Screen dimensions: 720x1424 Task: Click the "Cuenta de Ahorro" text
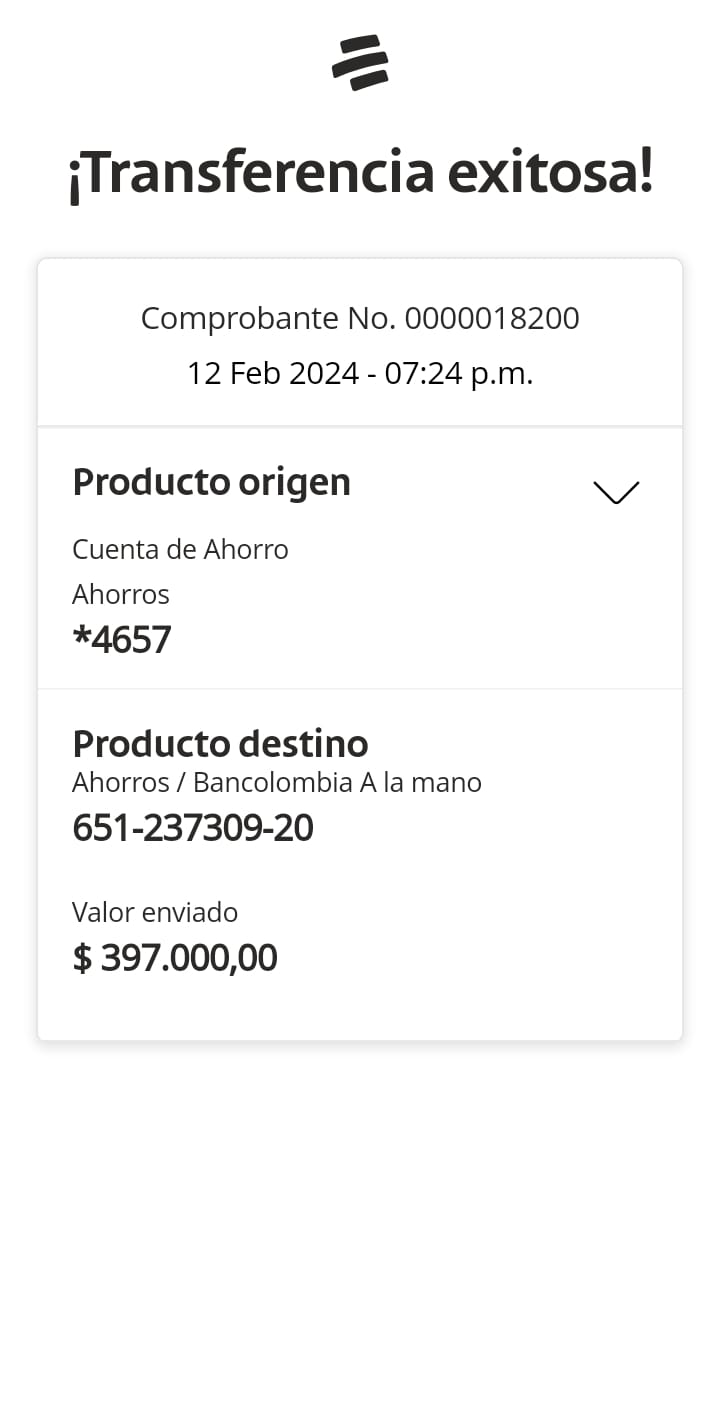click(x=180, y=550)
